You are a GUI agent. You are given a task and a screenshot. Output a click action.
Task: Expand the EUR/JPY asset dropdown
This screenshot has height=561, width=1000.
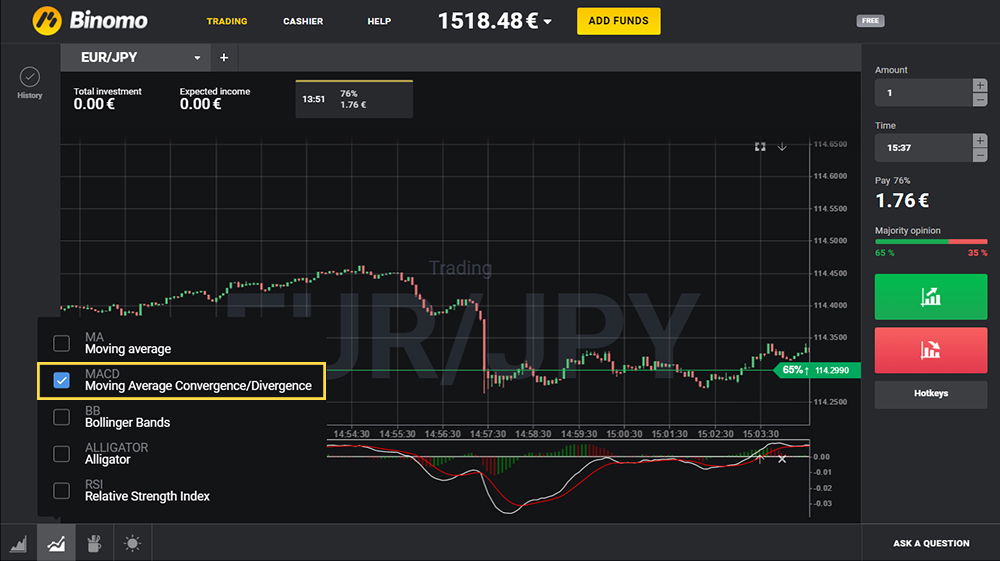(197, 58)
